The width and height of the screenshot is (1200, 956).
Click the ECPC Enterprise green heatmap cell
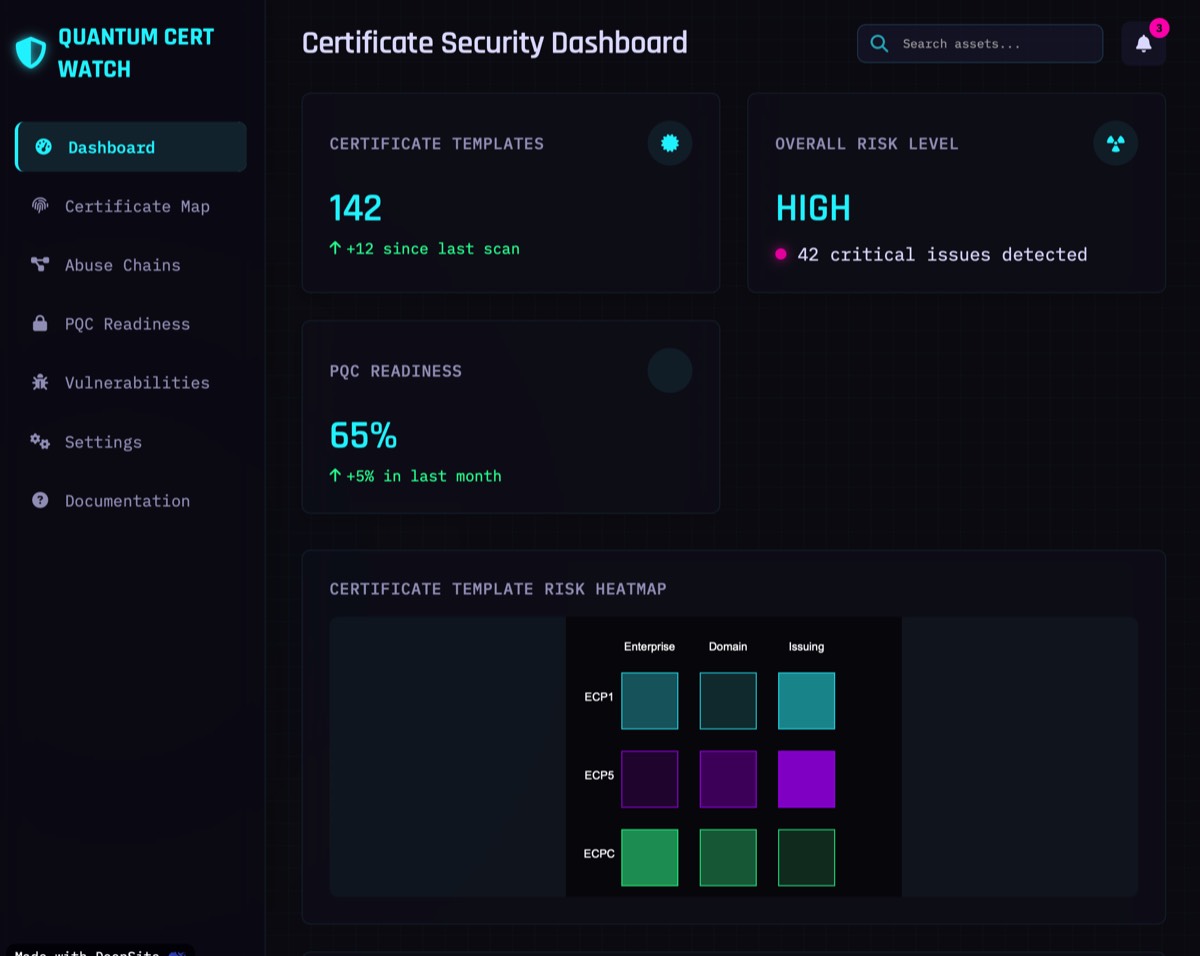[649, 857]
